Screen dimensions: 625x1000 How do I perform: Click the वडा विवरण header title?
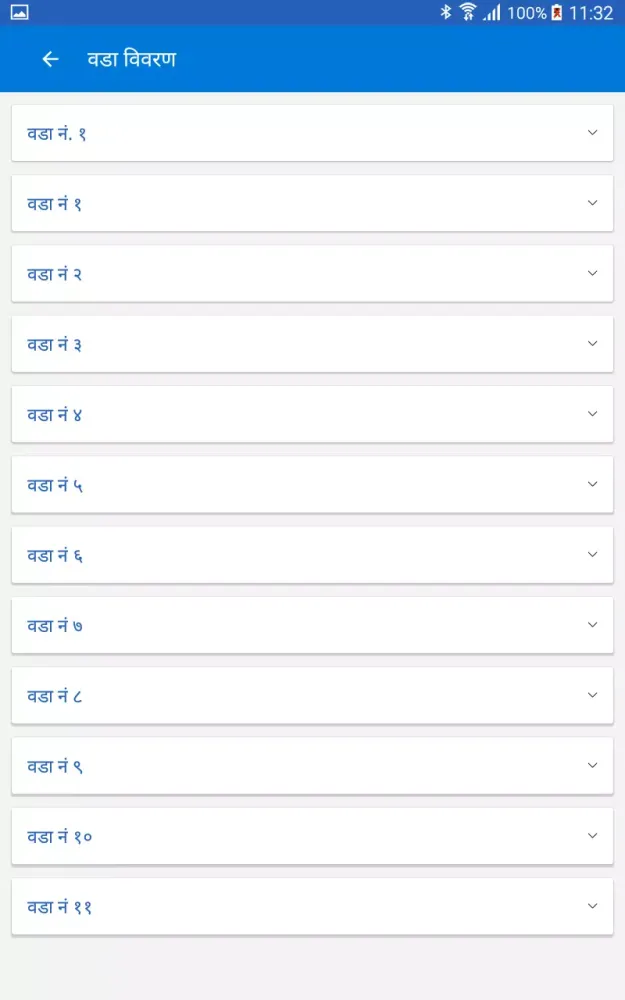tap(131, 59)
